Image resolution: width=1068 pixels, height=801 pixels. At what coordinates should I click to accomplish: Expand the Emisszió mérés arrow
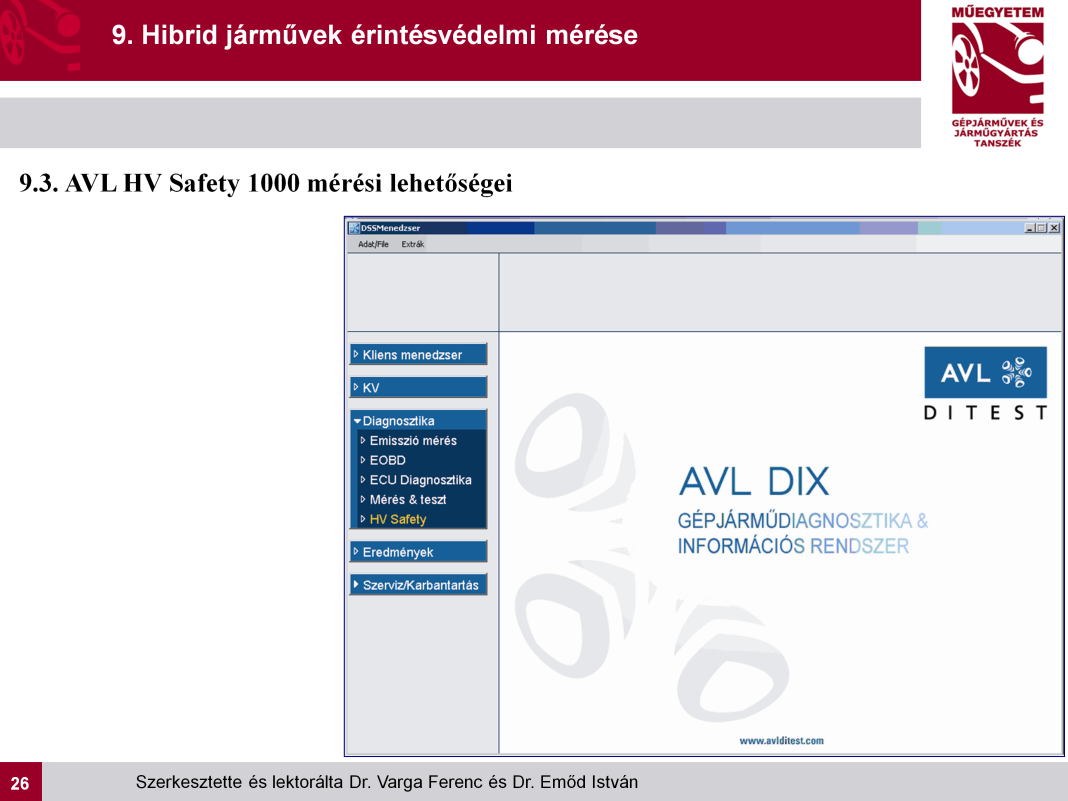click(x=363, y=441)
